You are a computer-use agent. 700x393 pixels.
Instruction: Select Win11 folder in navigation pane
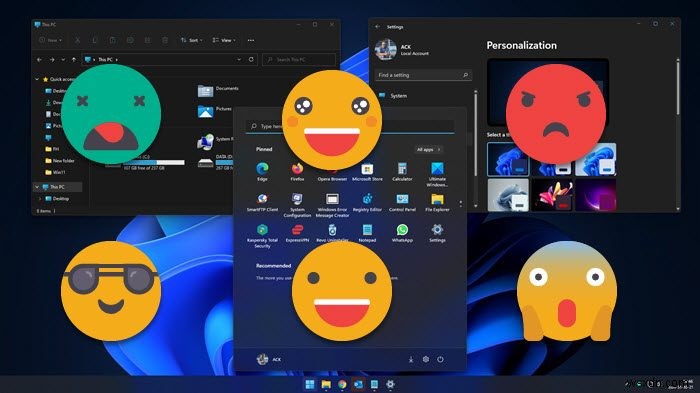click(x=55, y=172)
